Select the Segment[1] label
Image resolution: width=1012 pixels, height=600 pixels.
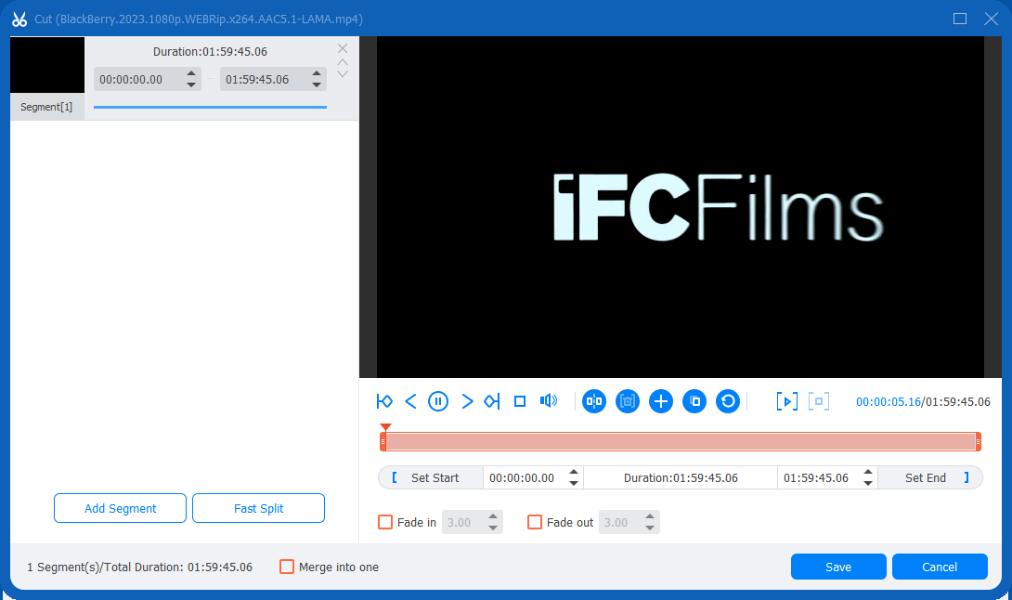[x=46, y=106]
